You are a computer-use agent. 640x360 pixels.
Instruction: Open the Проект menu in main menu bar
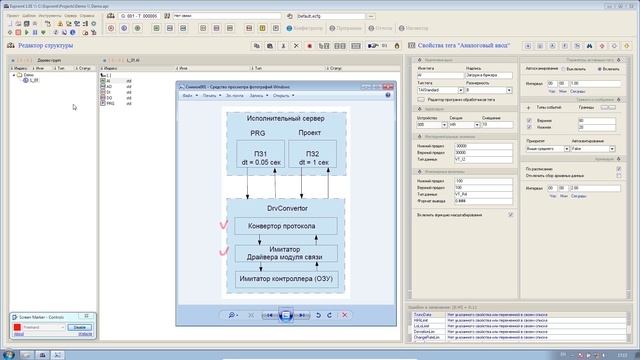(13, 16)
